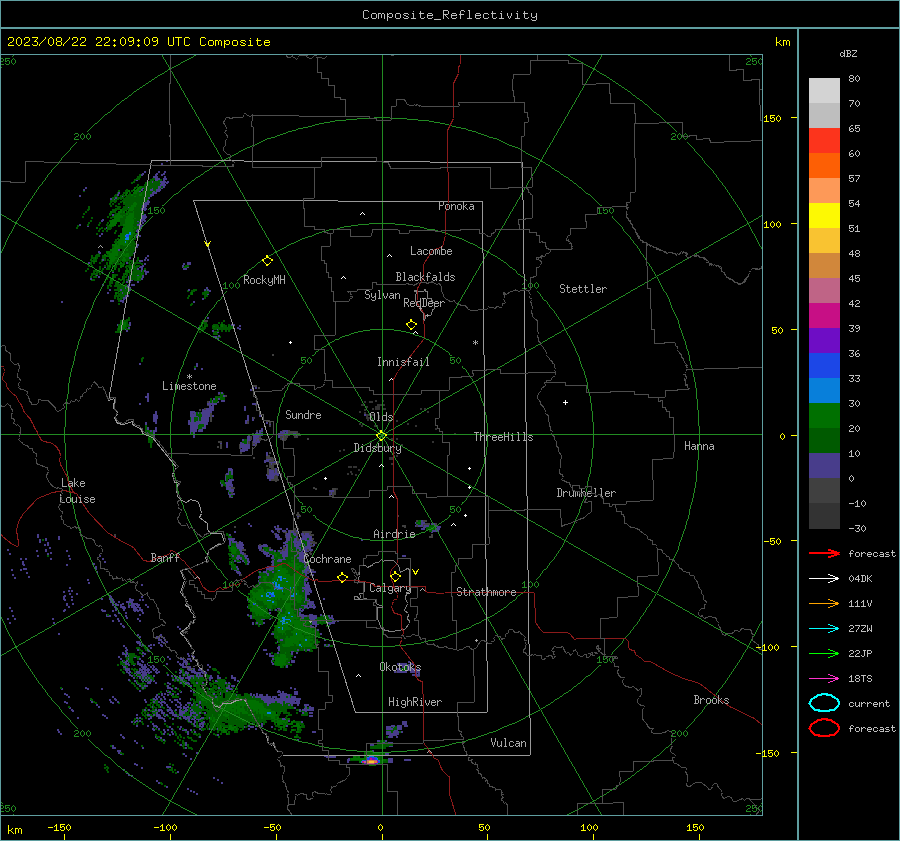Click the yellow diamond marker below RedDeer
The height and width of the screenshot is (841, 900).
coord(411,325)
